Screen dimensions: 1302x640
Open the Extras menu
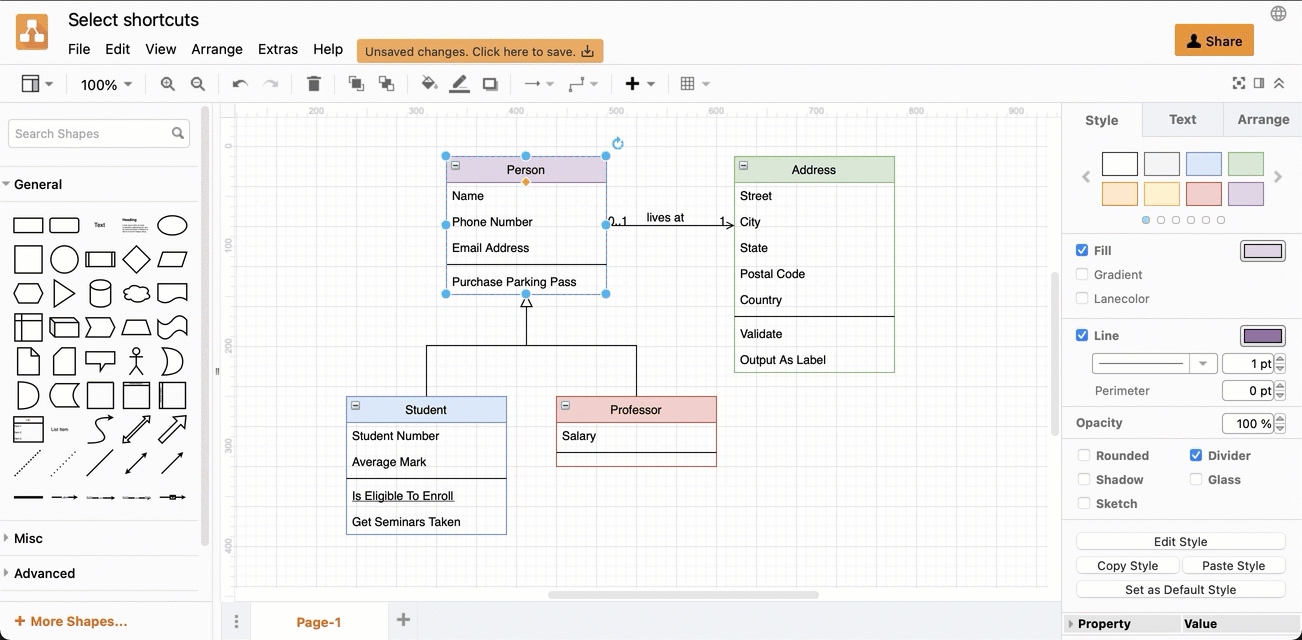pyautogui.click(x=277, y=48)
